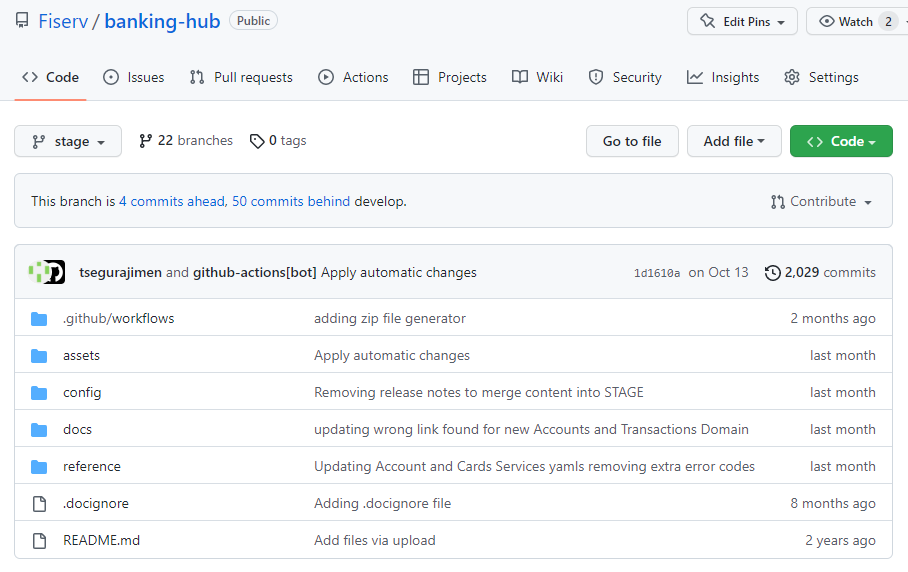Open the docs folder
Image resolution: width=908 pixels, height=572 pixels.
[77, 430]
